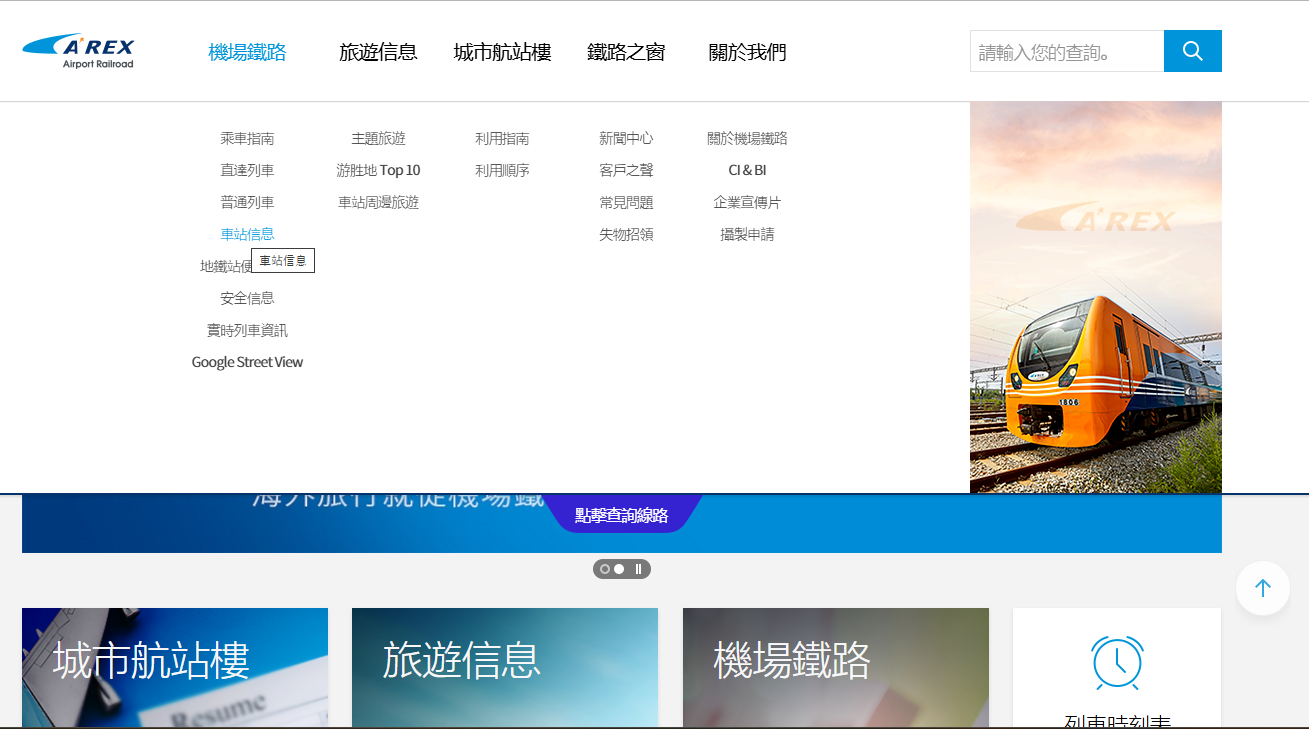The height and width of the screenshot is (729, 1309).
Task: Open the 利用順序 submenu link
Action: [502, 170]
